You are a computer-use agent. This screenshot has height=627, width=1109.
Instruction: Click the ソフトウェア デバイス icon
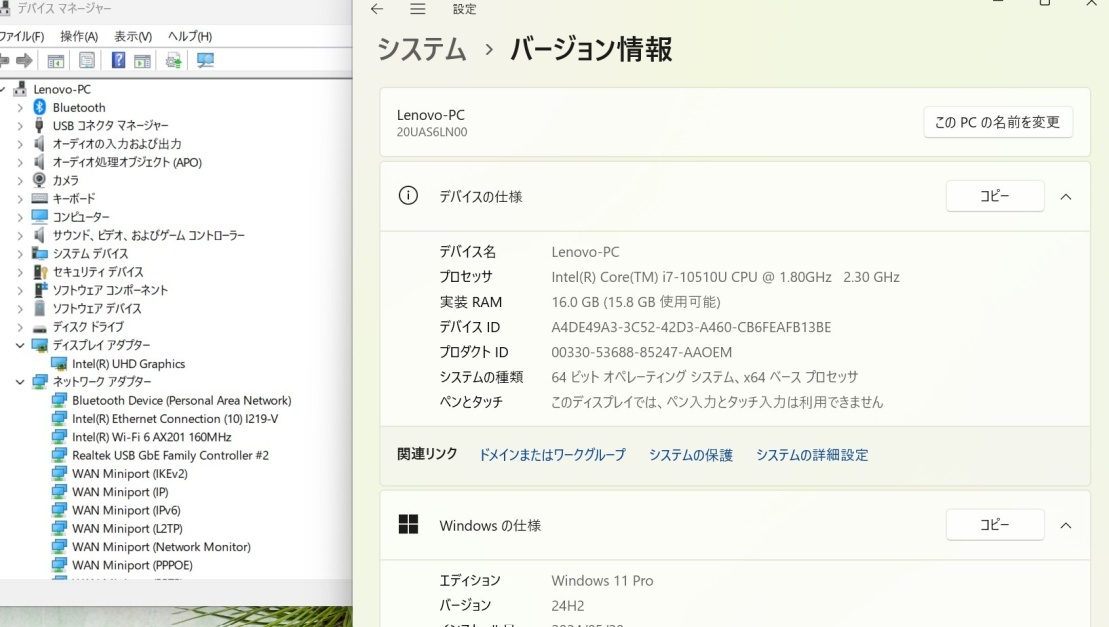tap(40, 309)
